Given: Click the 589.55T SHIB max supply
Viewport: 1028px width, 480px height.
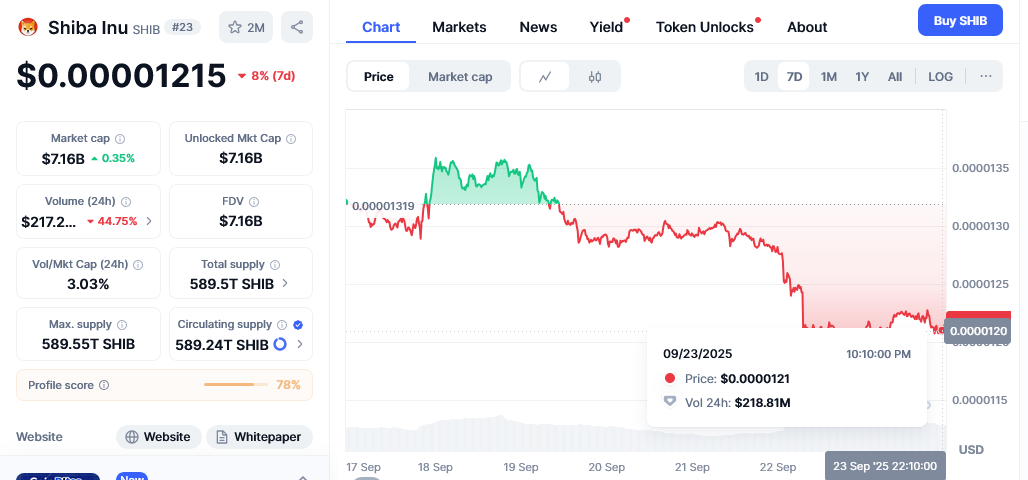Looking at the screenshot, I should [x=88, y=344].
